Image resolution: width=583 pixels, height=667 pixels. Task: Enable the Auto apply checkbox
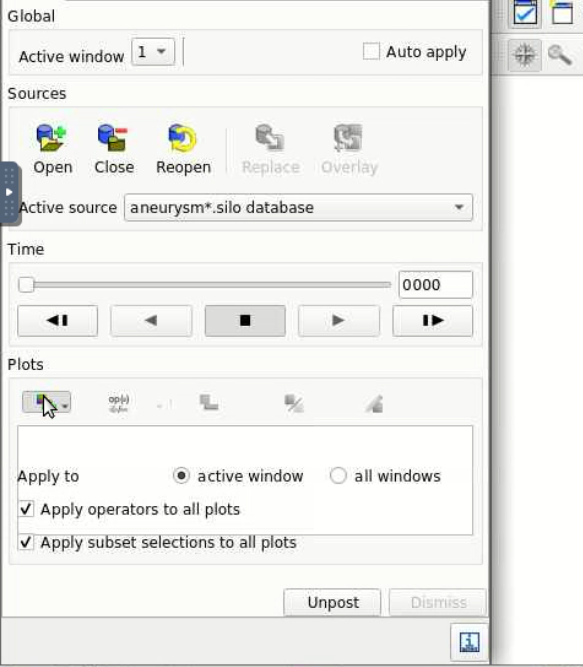(371, 51)
